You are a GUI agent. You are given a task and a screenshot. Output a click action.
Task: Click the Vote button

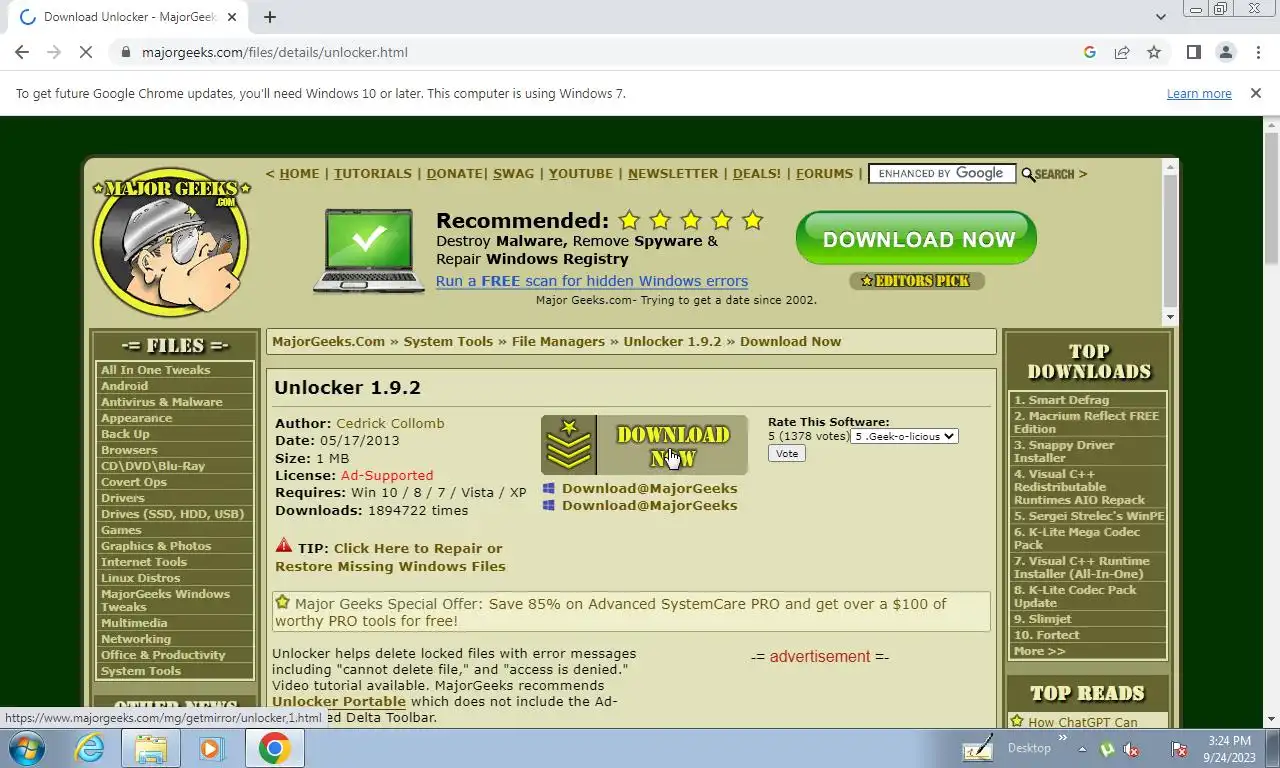787,454
